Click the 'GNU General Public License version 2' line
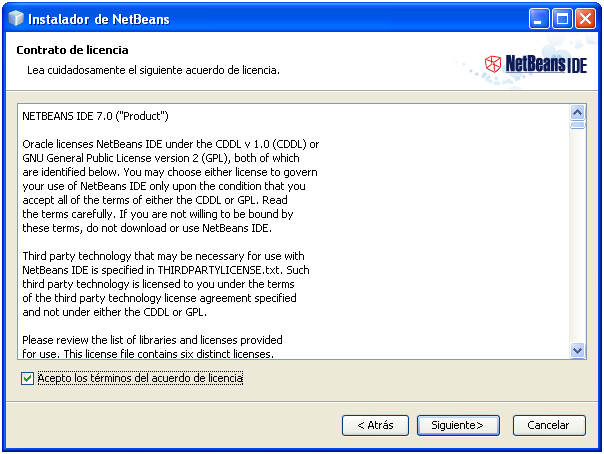604x454 pixels. pyautogui.click(x=161, y=158)
